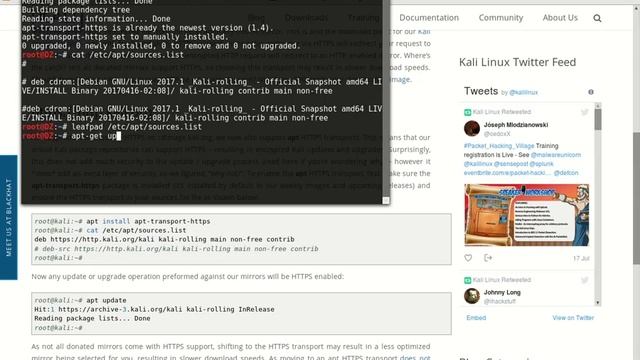Open the Documentation menu item
This screenshot has height=360, width=640.
pyautogui.click(x=429, y=18)
